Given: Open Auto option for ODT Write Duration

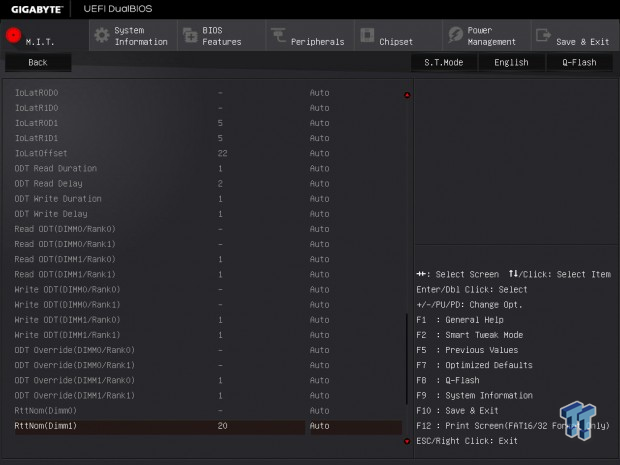Looking at the screenshot, I should (x=319, y=198).
